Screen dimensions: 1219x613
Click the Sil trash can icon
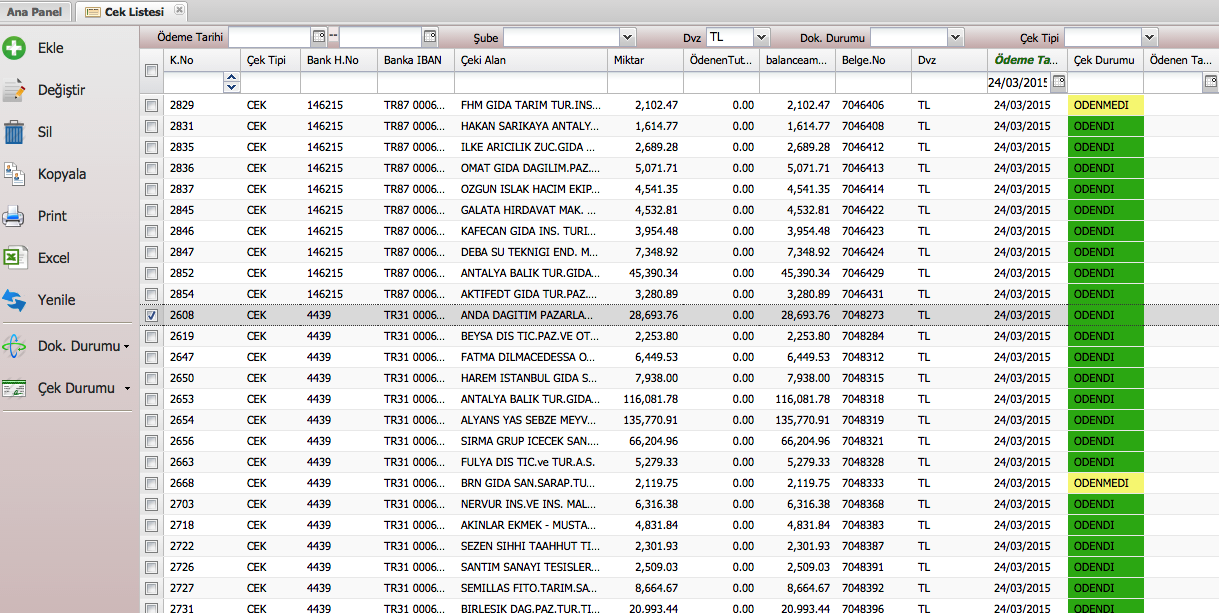14,132
